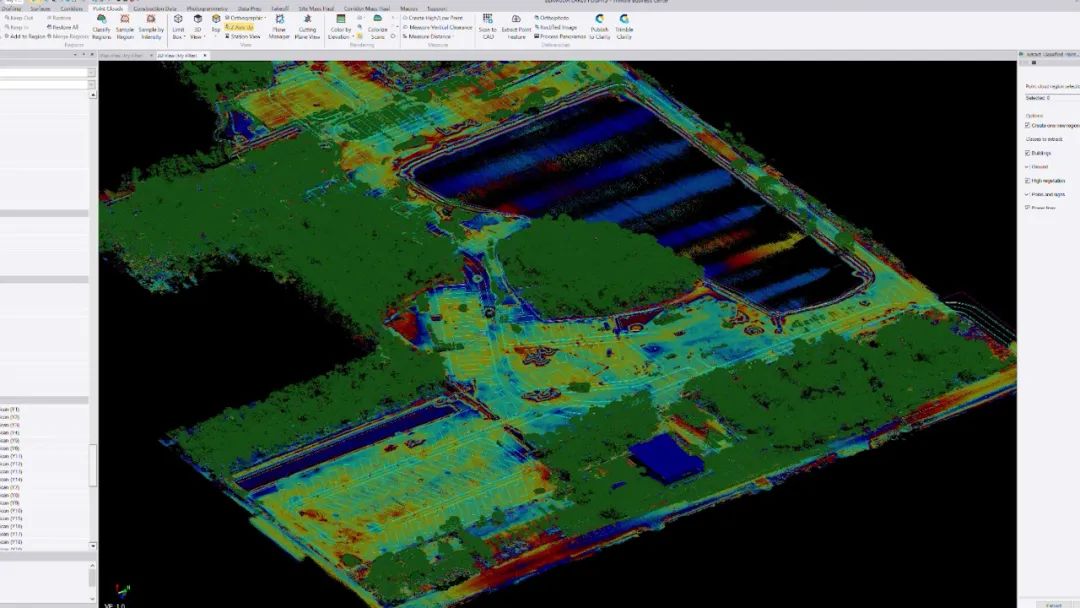
Task: Activate the Cutting Plane View tool
Action: (x=307, y=24)
